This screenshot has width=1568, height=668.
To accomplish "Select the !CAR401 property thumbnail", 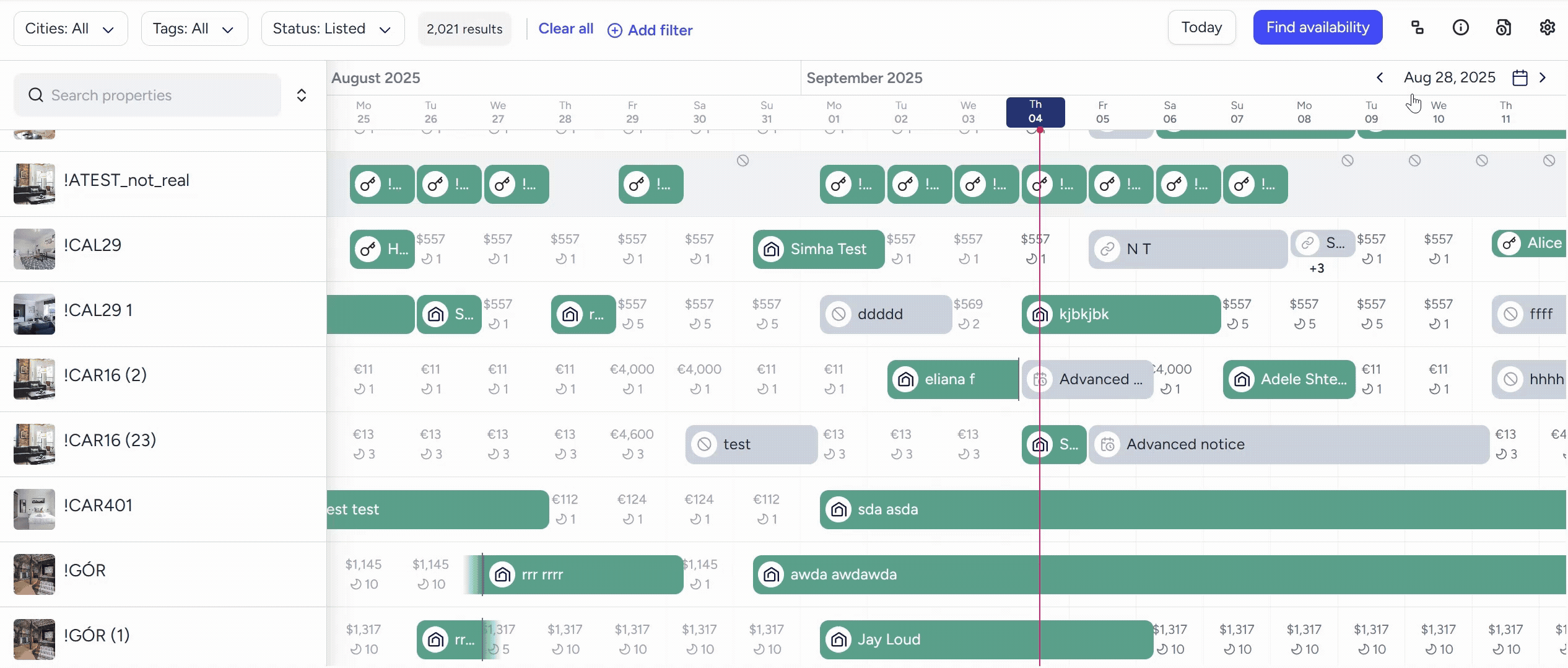I will (x=34, y=509).
